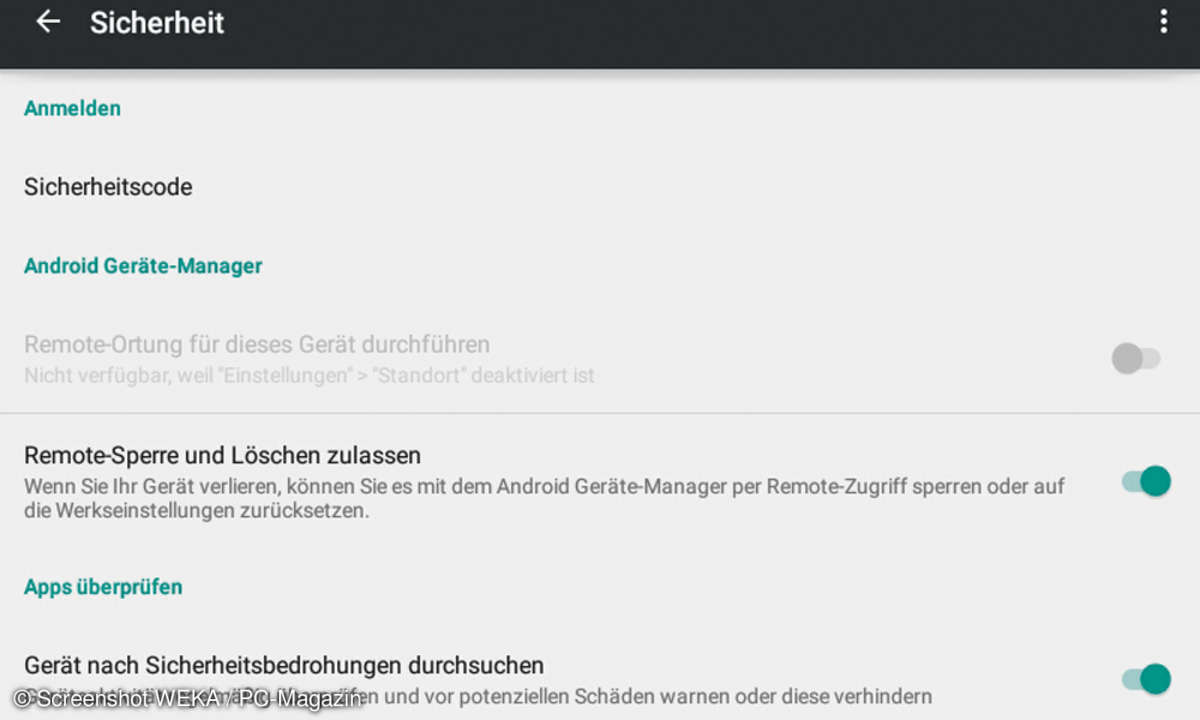1200x720 pixels.
Task: Click the Gerät nach Sicherheitsbedrohungen durchsuchen label
Action: 284,665
